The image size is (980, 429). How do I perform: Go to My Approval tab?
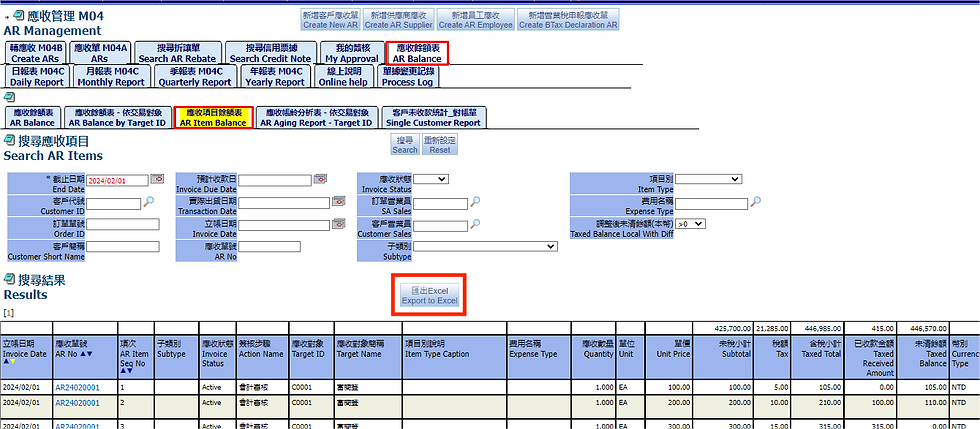click(x=352, y=53)
